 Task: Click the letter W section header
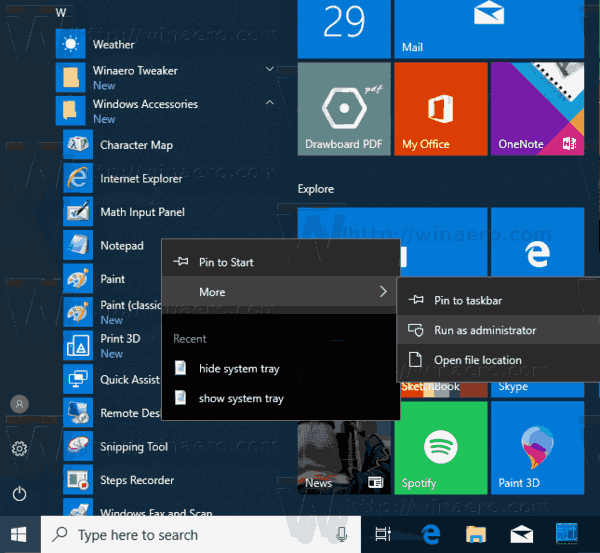61,13
